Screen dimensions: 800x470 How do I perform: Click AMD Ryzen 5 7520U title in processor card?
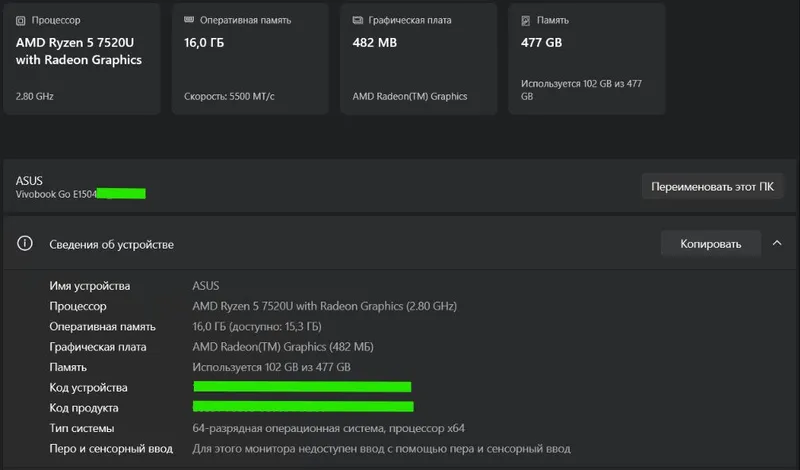point(79,52)
